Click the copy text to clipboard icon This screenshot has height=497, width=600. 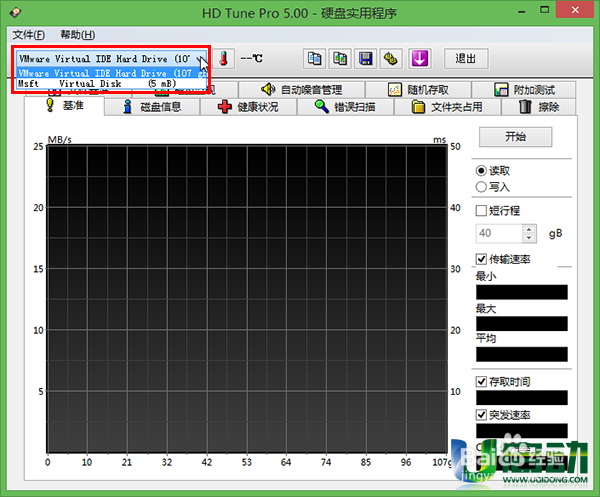tap(315, 59)
